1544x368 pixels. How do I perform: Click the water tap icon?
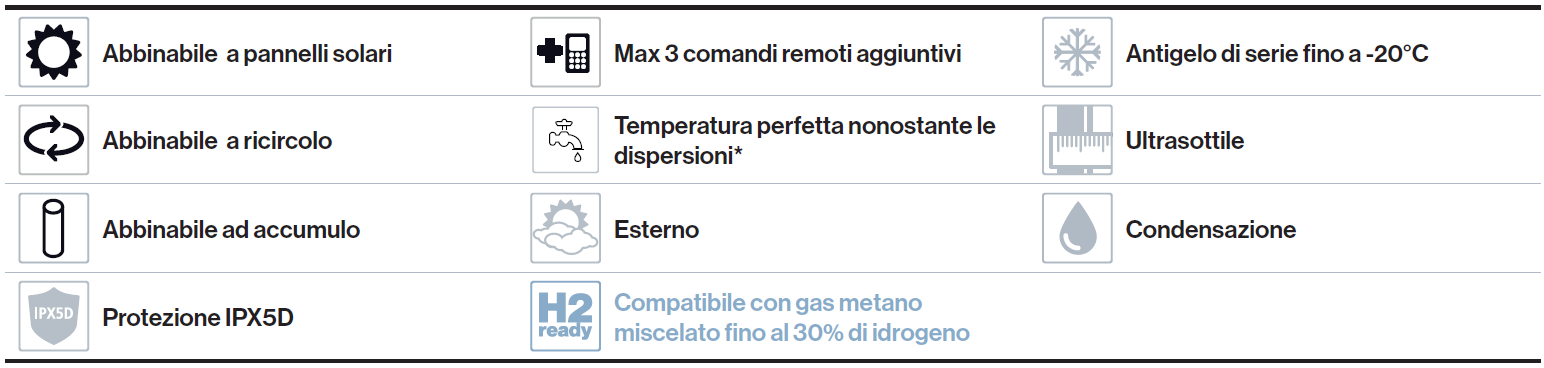[566, 140]
